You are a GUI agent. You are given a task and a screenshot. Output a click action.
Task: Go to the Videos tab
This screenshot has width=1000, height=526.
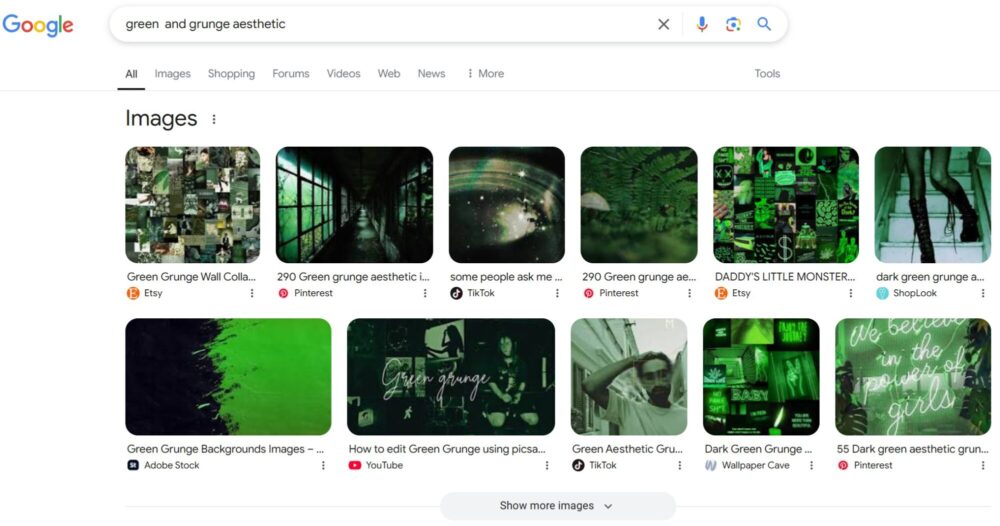click(x=343, y=73)
